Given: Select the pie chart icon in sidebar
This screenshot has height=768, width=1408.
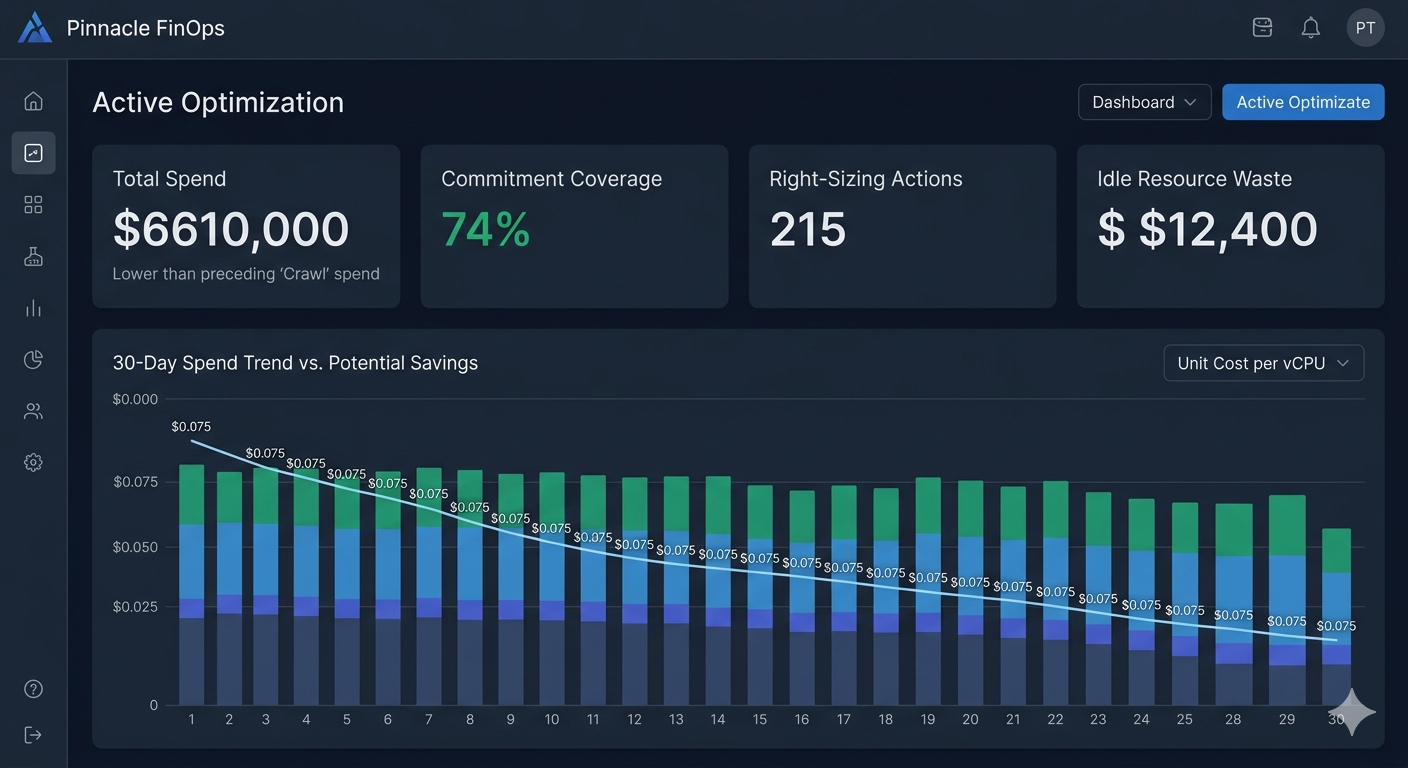Looking at the screenshot, I should click(x=33, y=360).
